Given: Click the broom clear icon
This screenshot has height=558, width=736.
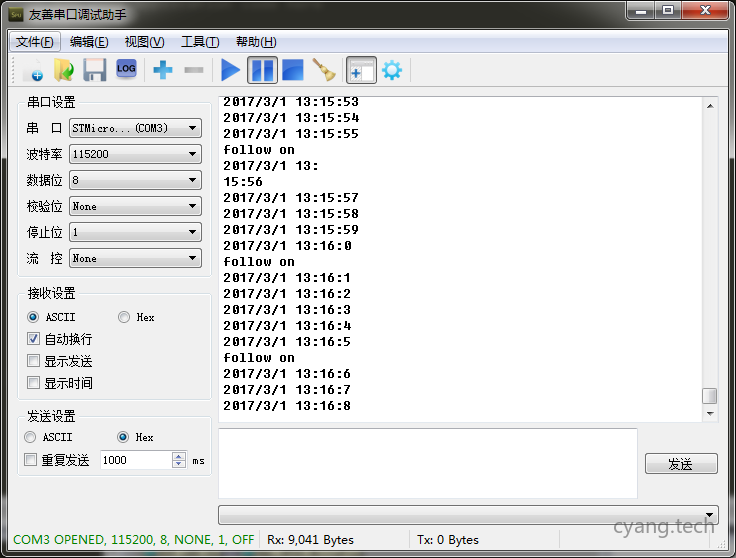Looking at the screenshot, I should [324, 70].
